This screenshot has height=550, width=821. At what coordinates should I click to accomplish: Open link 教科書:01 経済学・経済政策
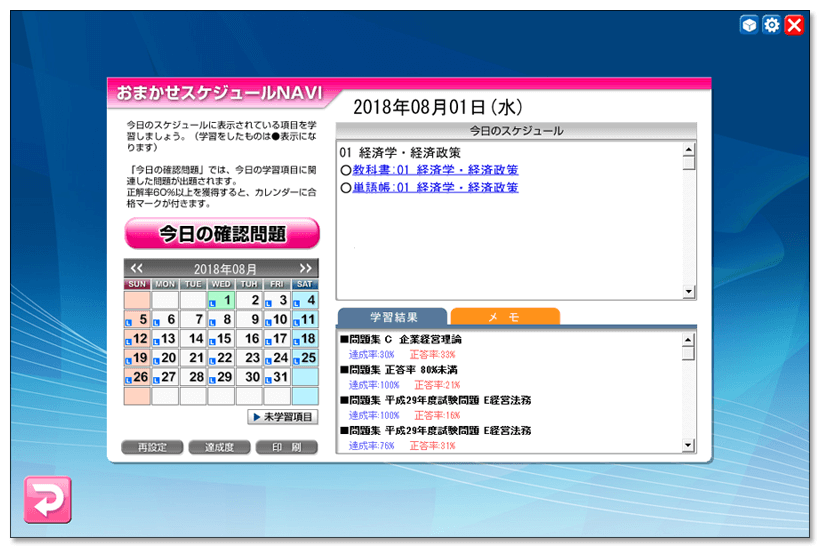tap(435, 170)
